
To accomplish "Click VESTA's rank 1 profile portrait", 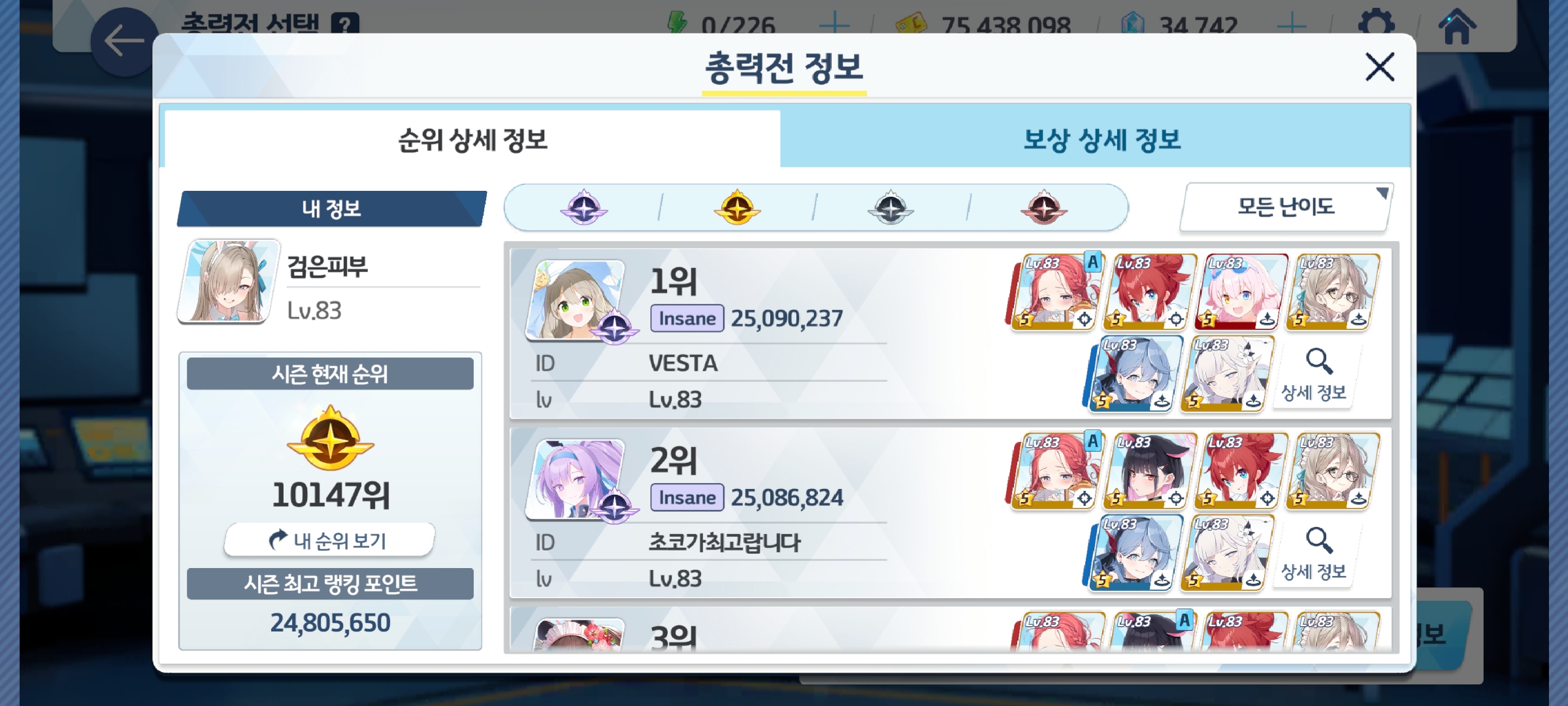I will (575, 299).
